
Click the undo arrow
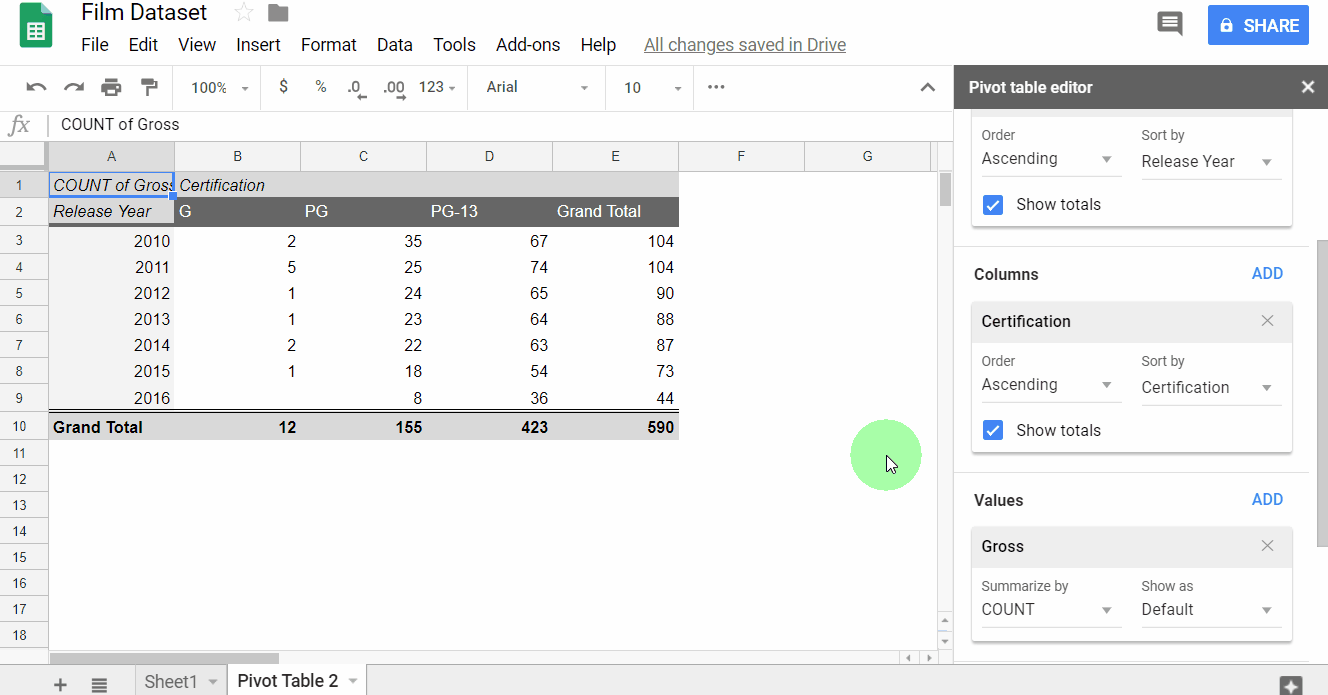tap(36, 88)
